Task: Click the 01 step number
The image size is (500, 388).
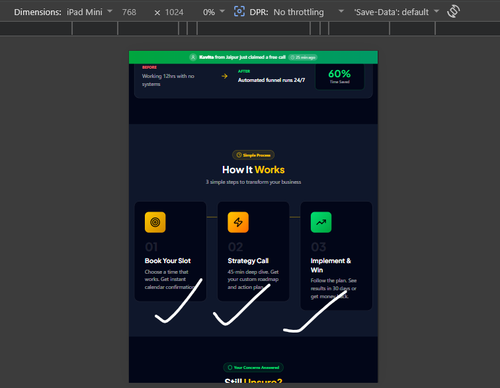Action: click(x=151, y=247)
